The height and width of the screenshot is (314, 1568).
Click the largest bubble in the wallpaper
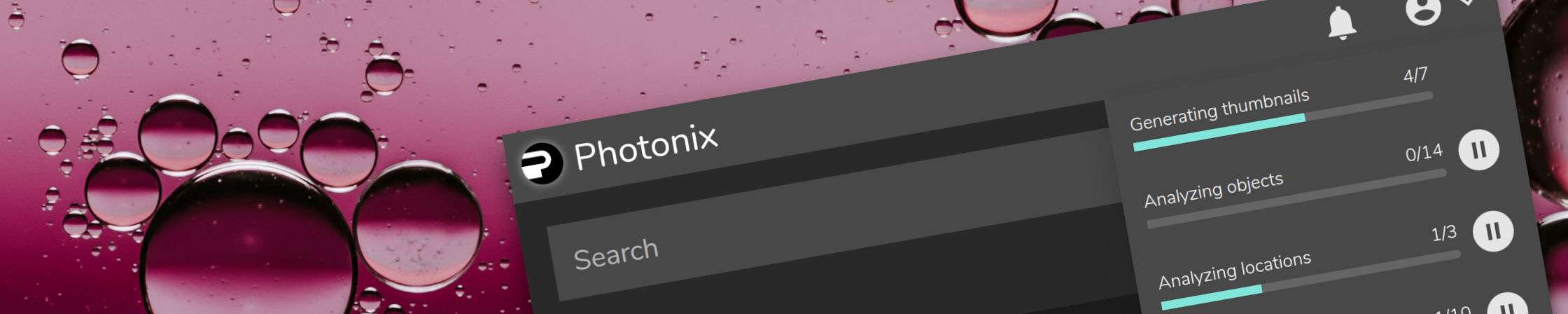point(250,245)
